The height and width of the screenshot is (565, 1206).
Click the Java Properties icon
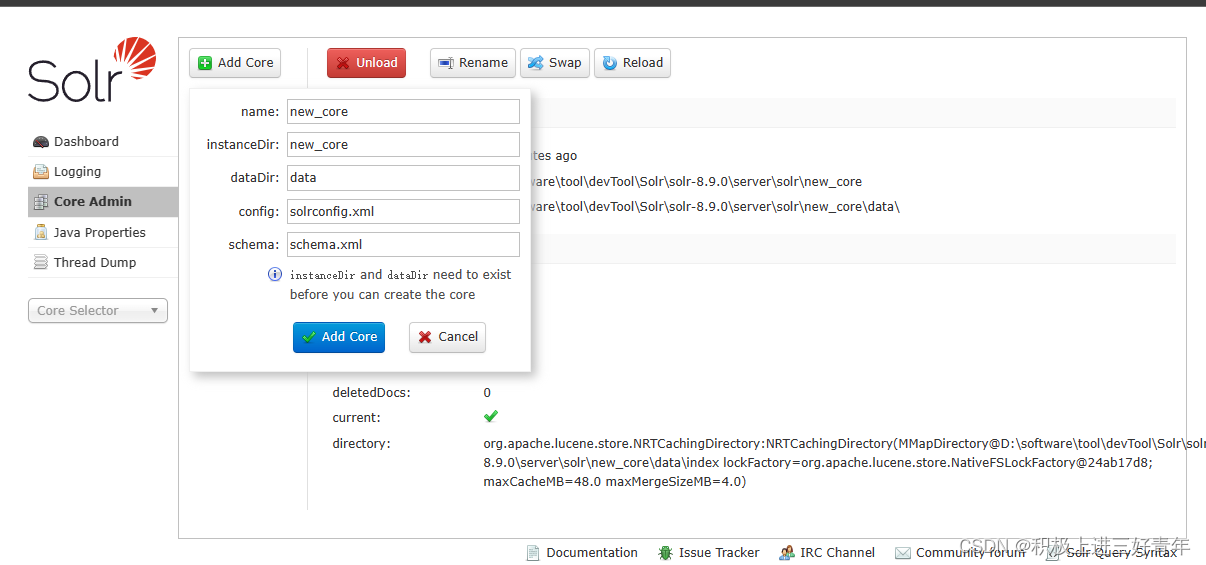coord(41,233)
